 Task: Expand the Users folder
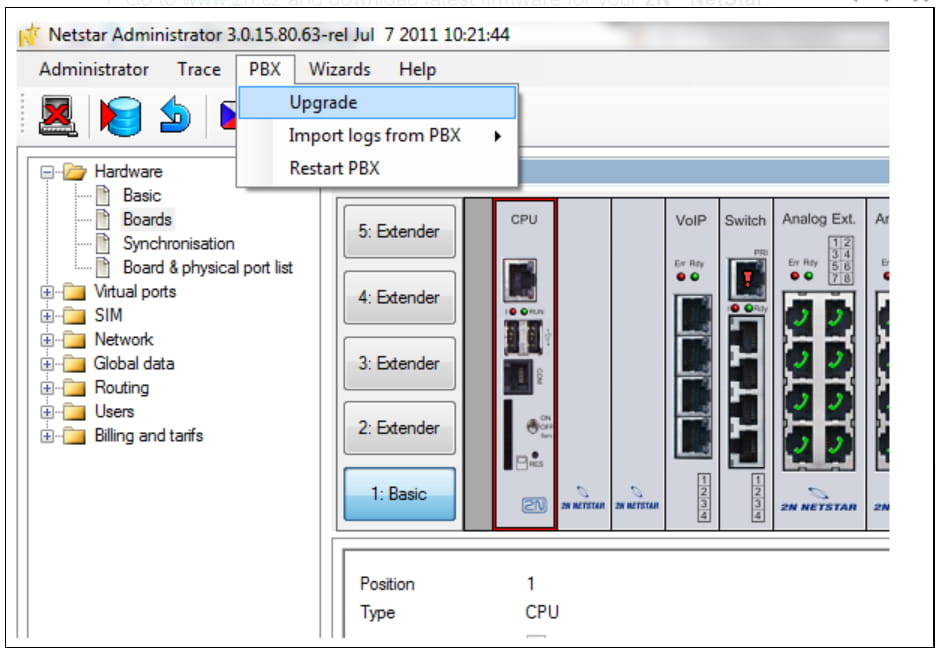47,412
